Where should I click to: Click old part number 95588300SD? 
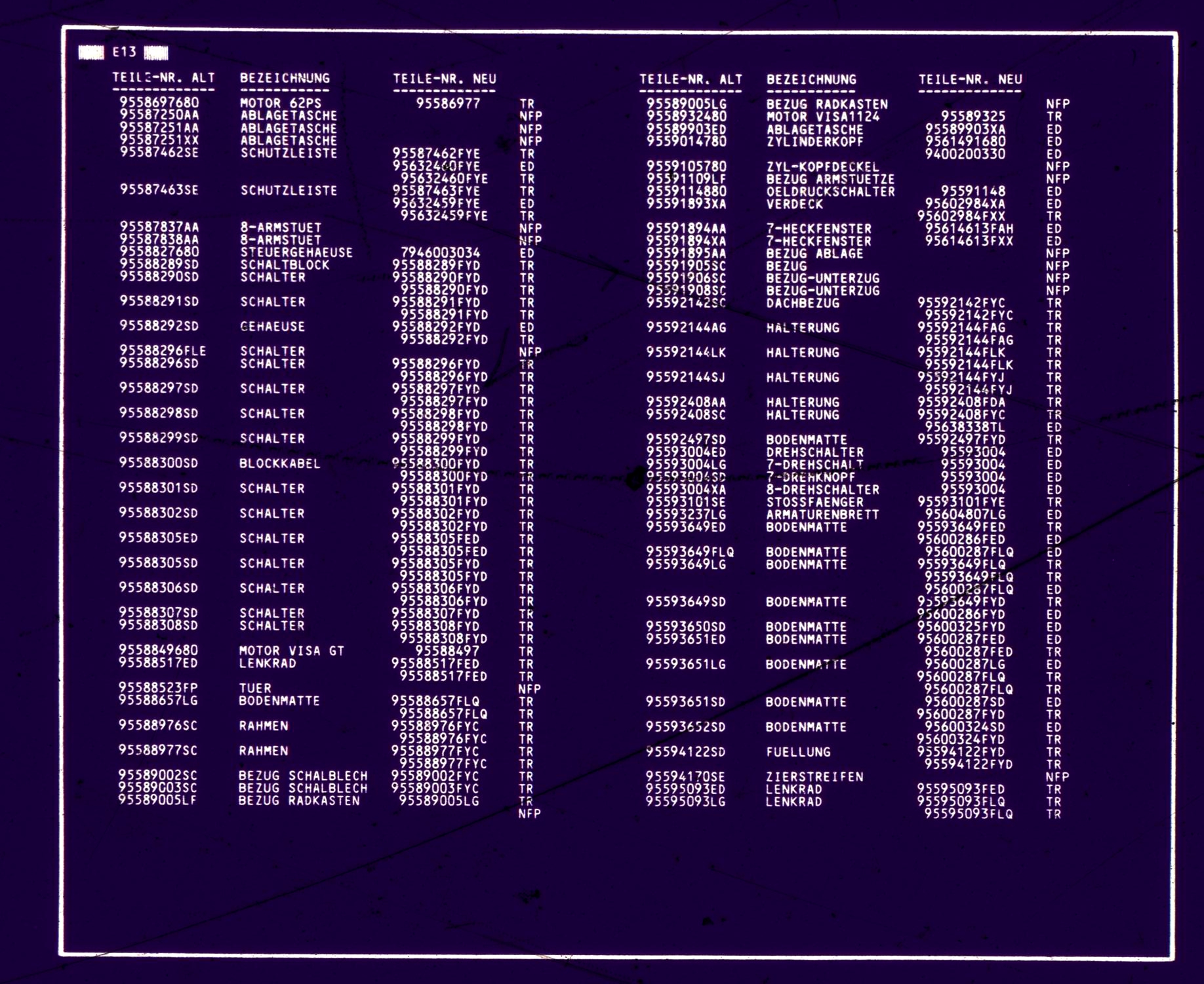pyautogui.click(x=158, y=463)
